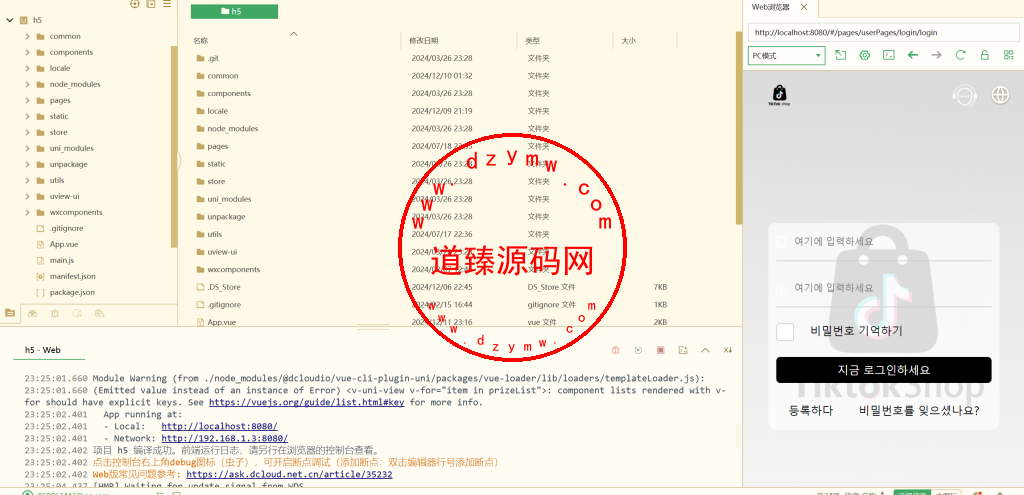Collapse the console panel chevron
1024x495 pixels.
(x=705, y=351)
